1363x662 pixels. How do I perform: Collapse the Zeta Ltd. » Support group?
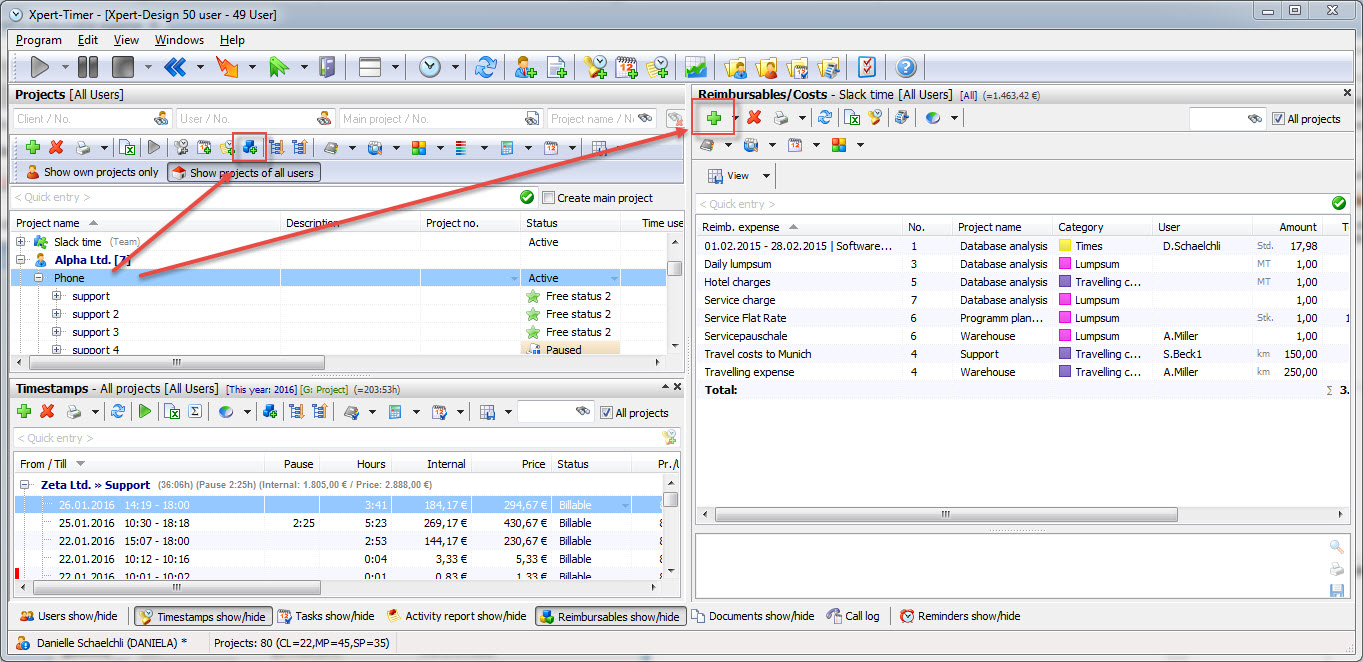click(x=26, y=484)
